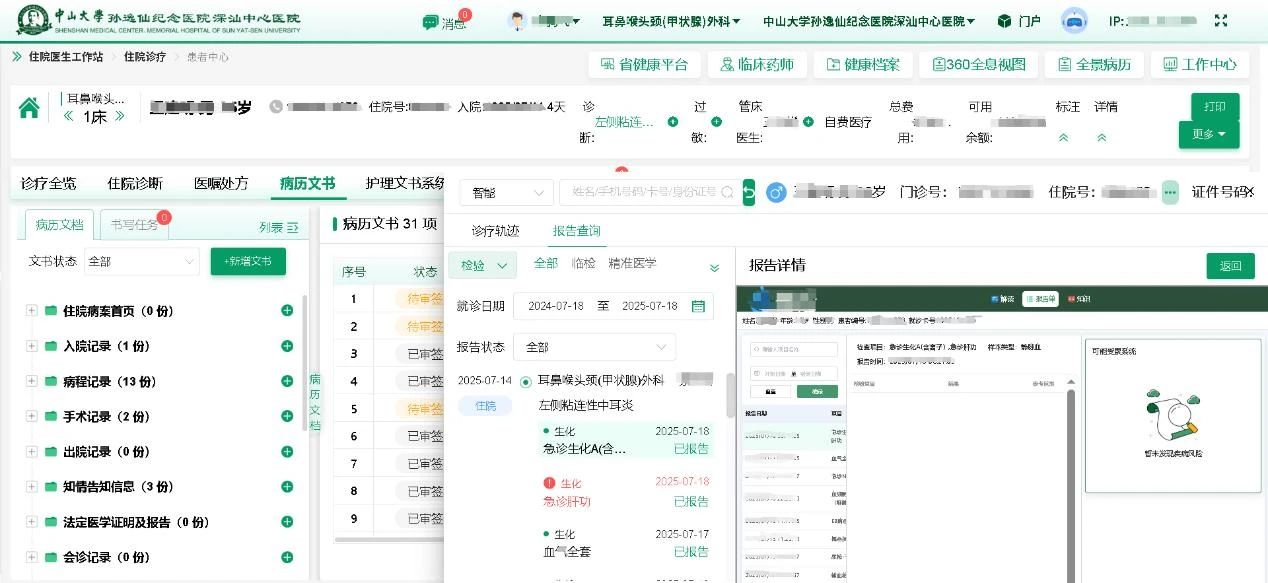
Task: Launch the AI assistant robot icon
Action: [1073, 19]
